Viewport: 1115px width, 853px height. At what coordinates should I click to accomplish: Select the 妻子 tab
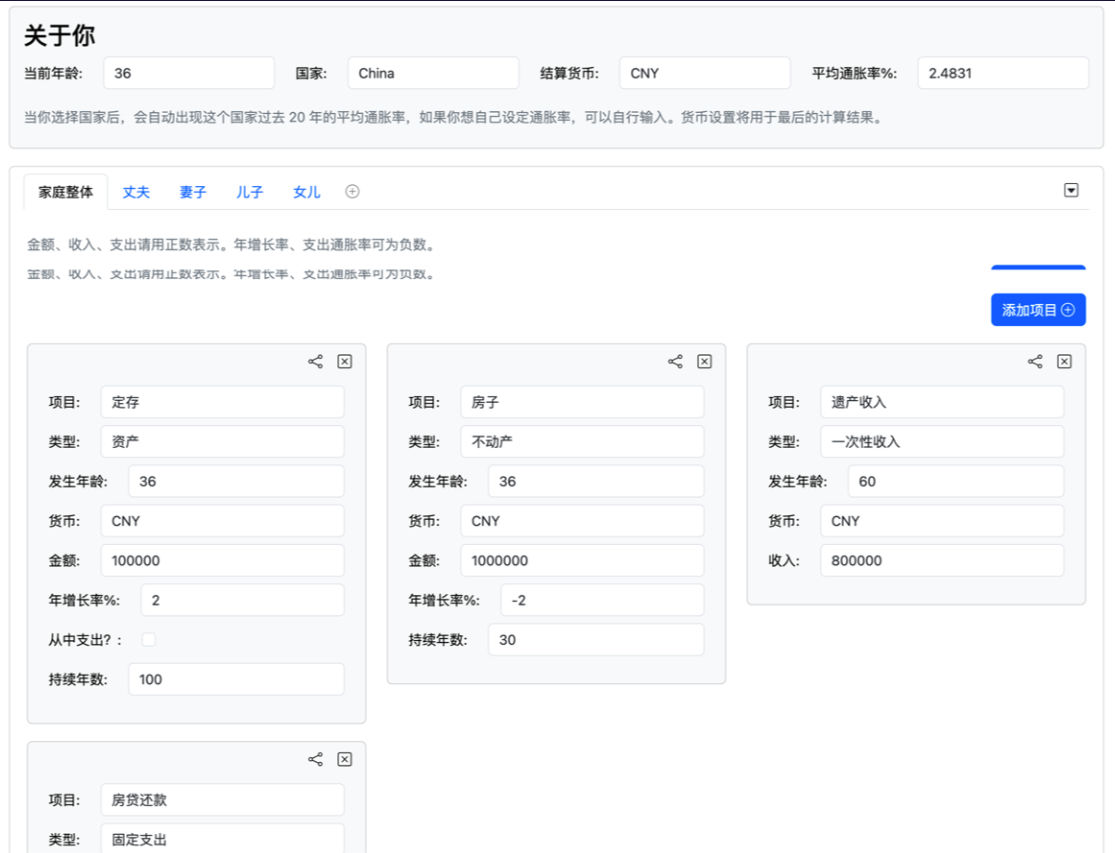click(192, 191)
